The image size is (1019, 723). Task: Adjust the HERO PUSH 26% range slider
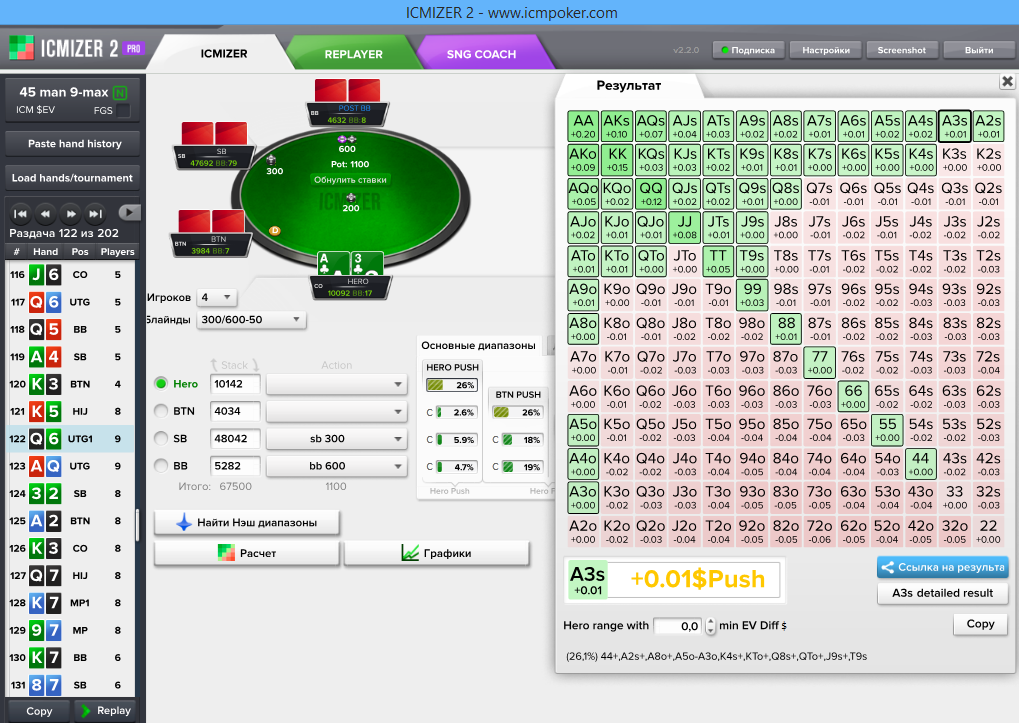click(x=452, y=385)
